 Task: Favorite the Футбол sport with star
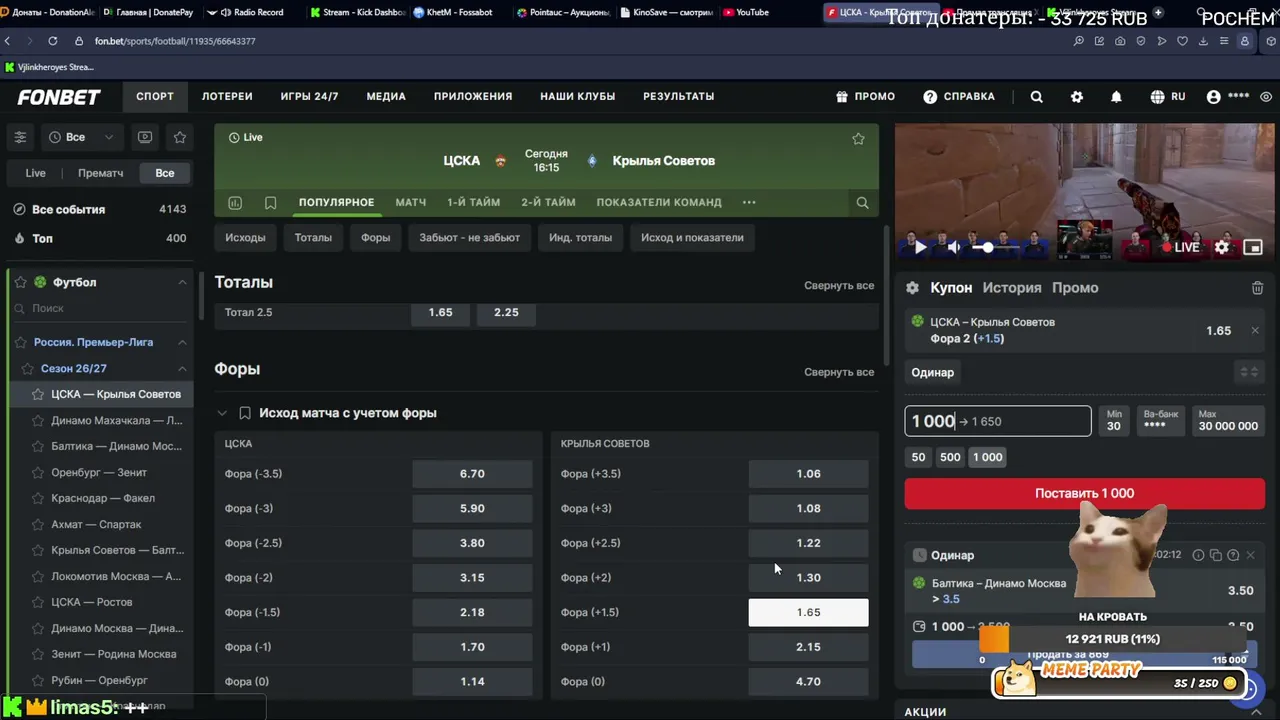(x=20, y=283)
